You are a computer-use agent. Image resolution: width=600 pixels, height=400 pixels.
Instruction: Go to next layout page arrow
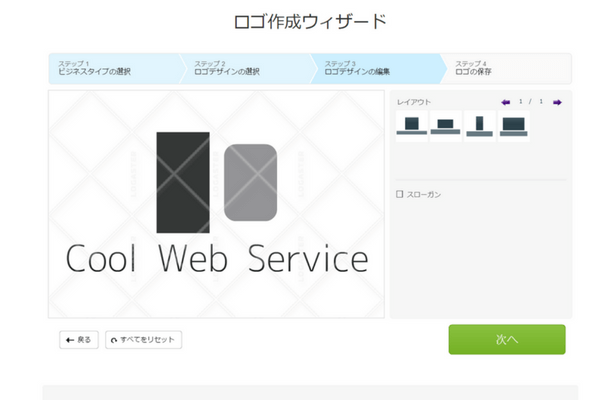click(x=557, y=102)
